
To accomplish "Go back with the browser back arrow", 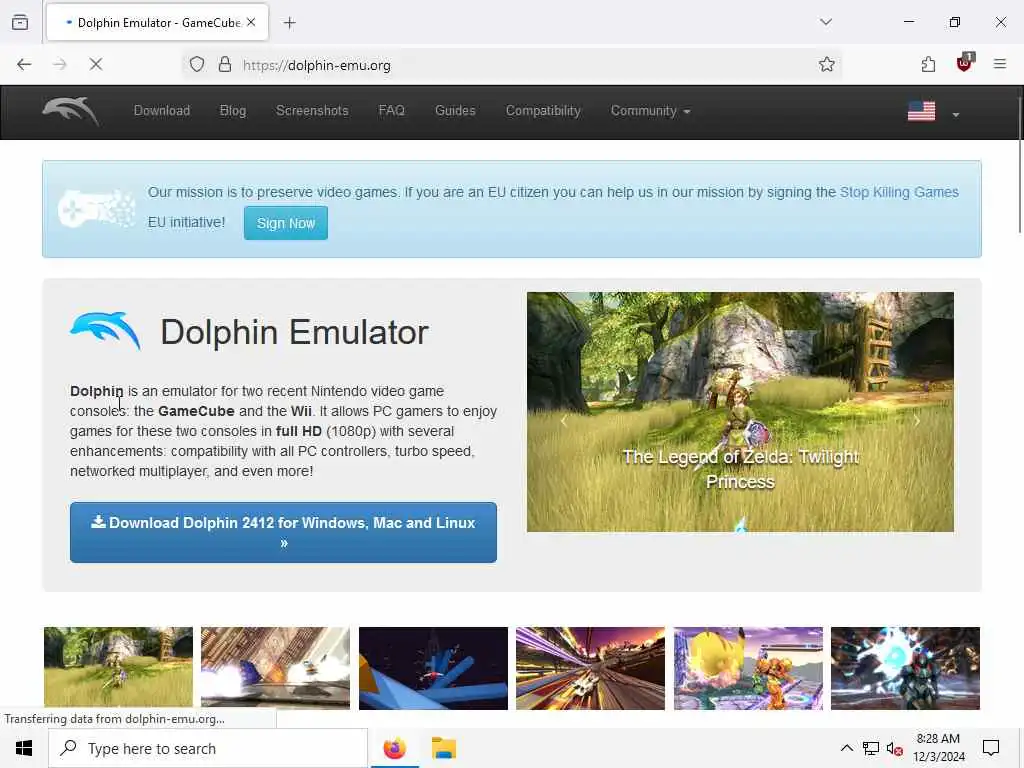I will pos(24,65).
